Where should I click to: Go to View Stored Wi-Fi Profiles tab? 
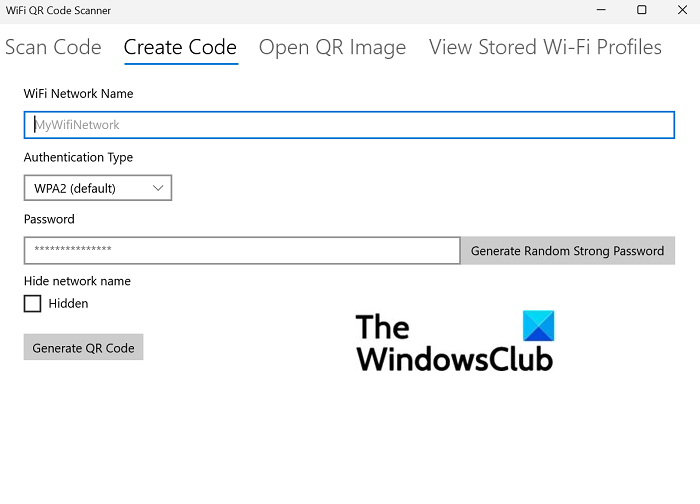click(545, 47)
